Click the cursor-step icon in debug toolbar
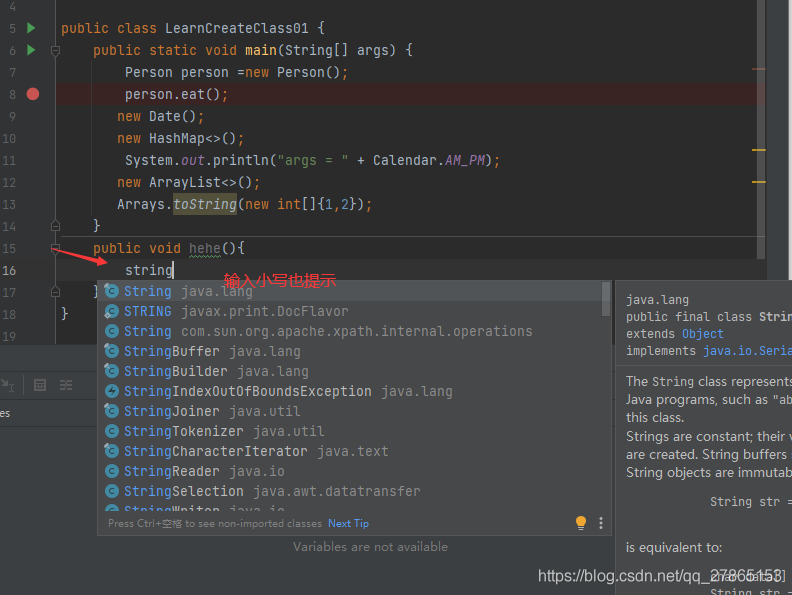Image resolution: width=792 pixels, height=595 pixels. tap(9, 385)
